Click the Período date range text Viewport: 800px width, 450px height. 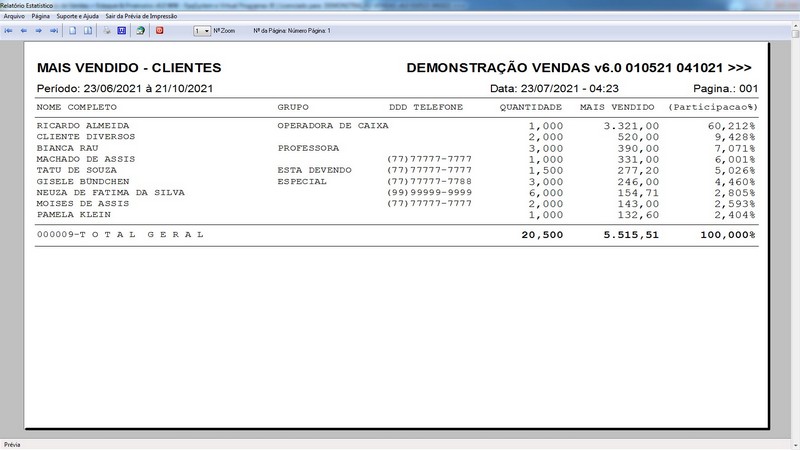tap(124, 88)
